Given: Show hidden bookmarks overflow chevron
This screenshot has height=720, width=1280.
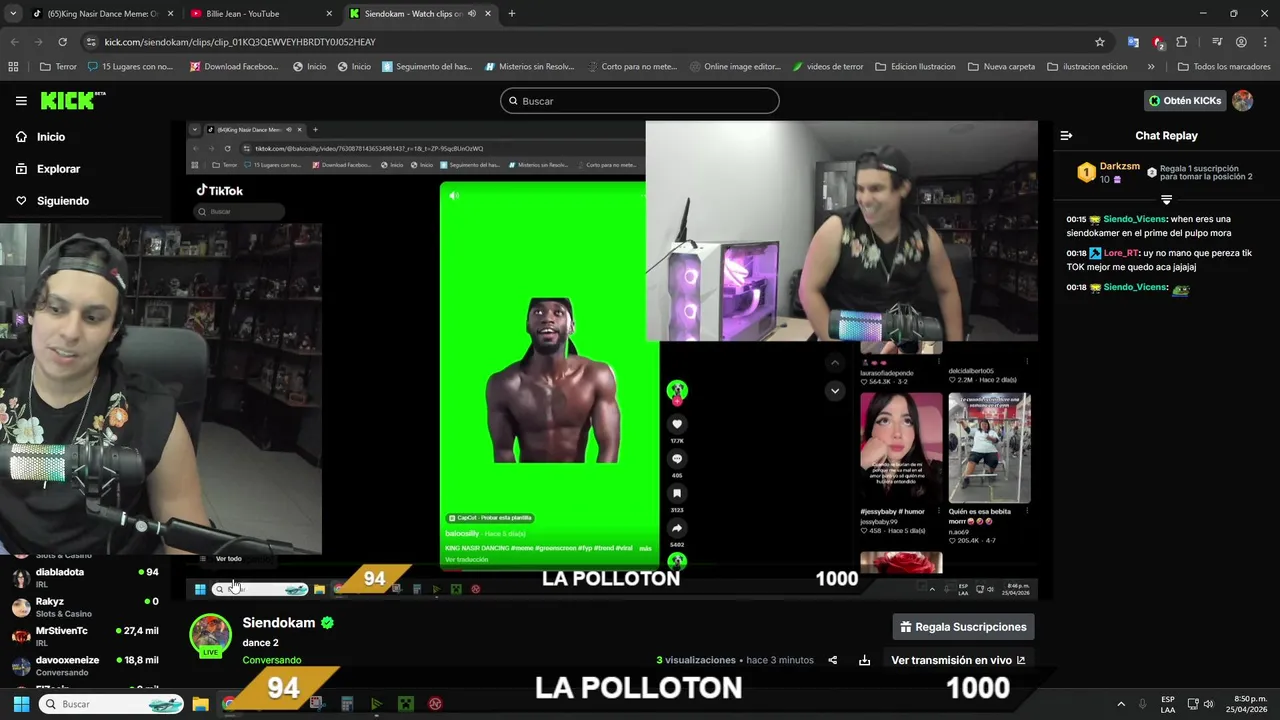Looking at the screenshot, I should pyautogui.click(x=1151, y=67).
